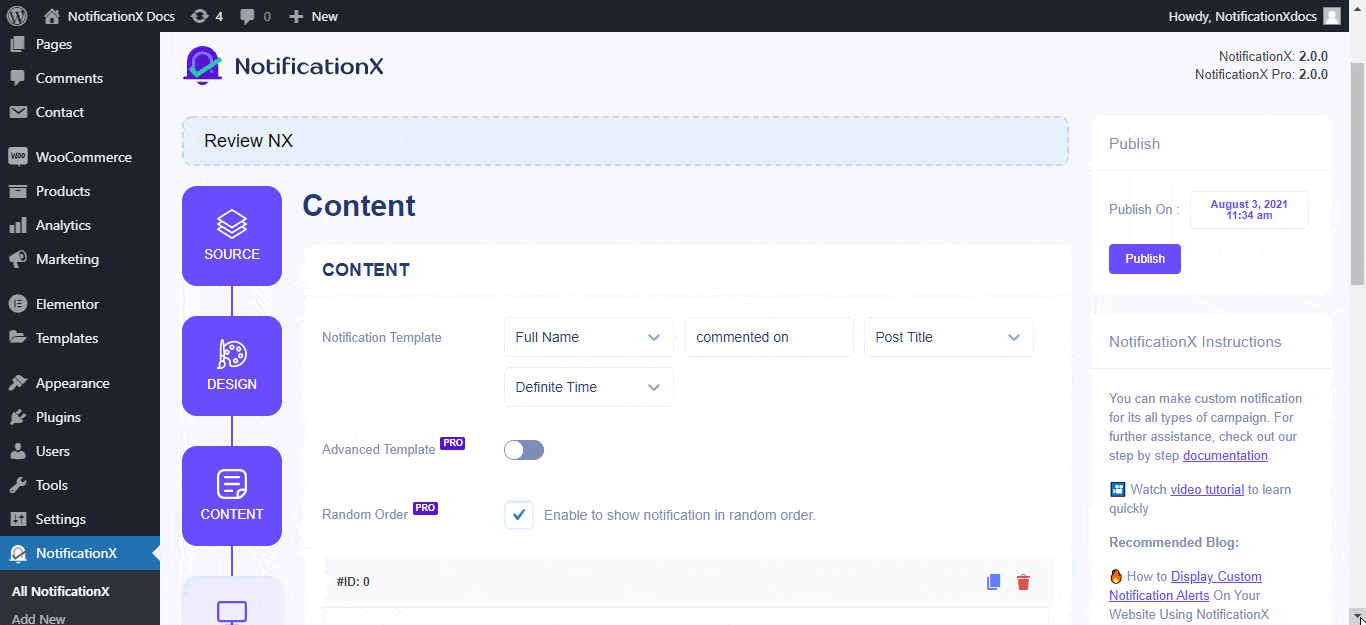
Task: Go to the Content step
Action: click(x=232, y=496)
